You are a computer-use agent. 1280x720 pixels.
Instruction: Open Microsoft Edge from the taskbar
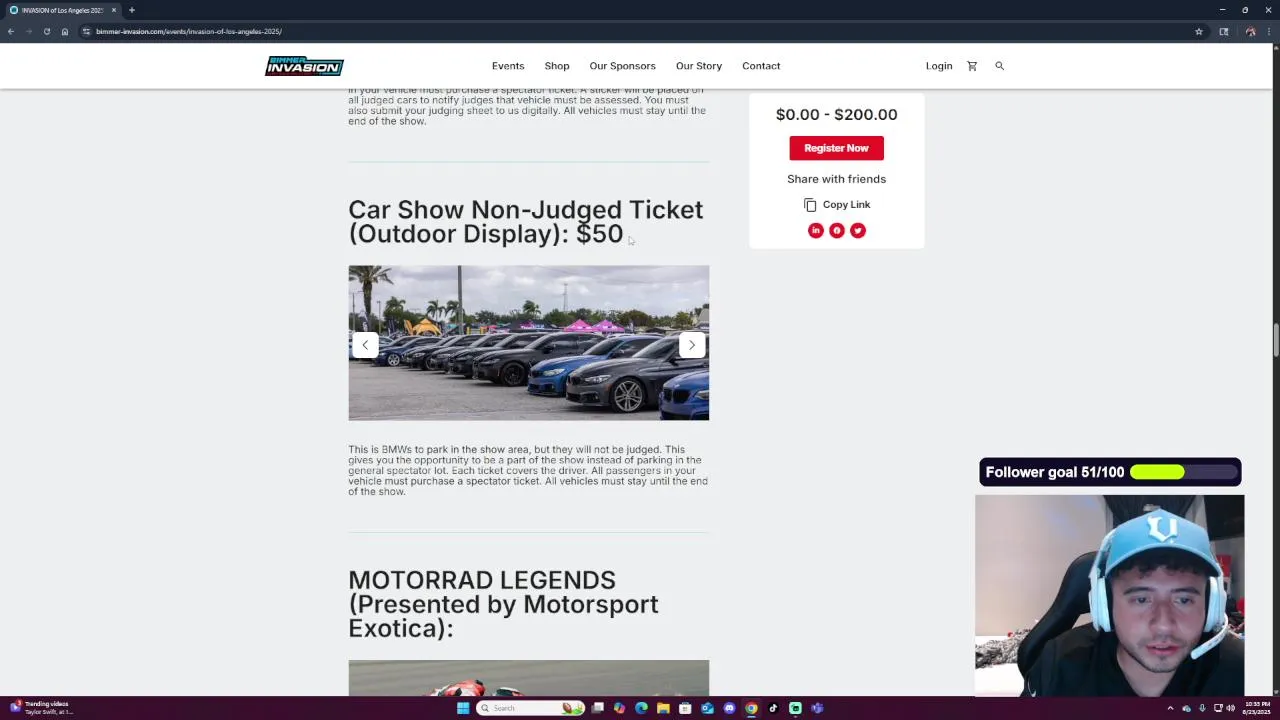pyautogui.click(x=641, y=708)
